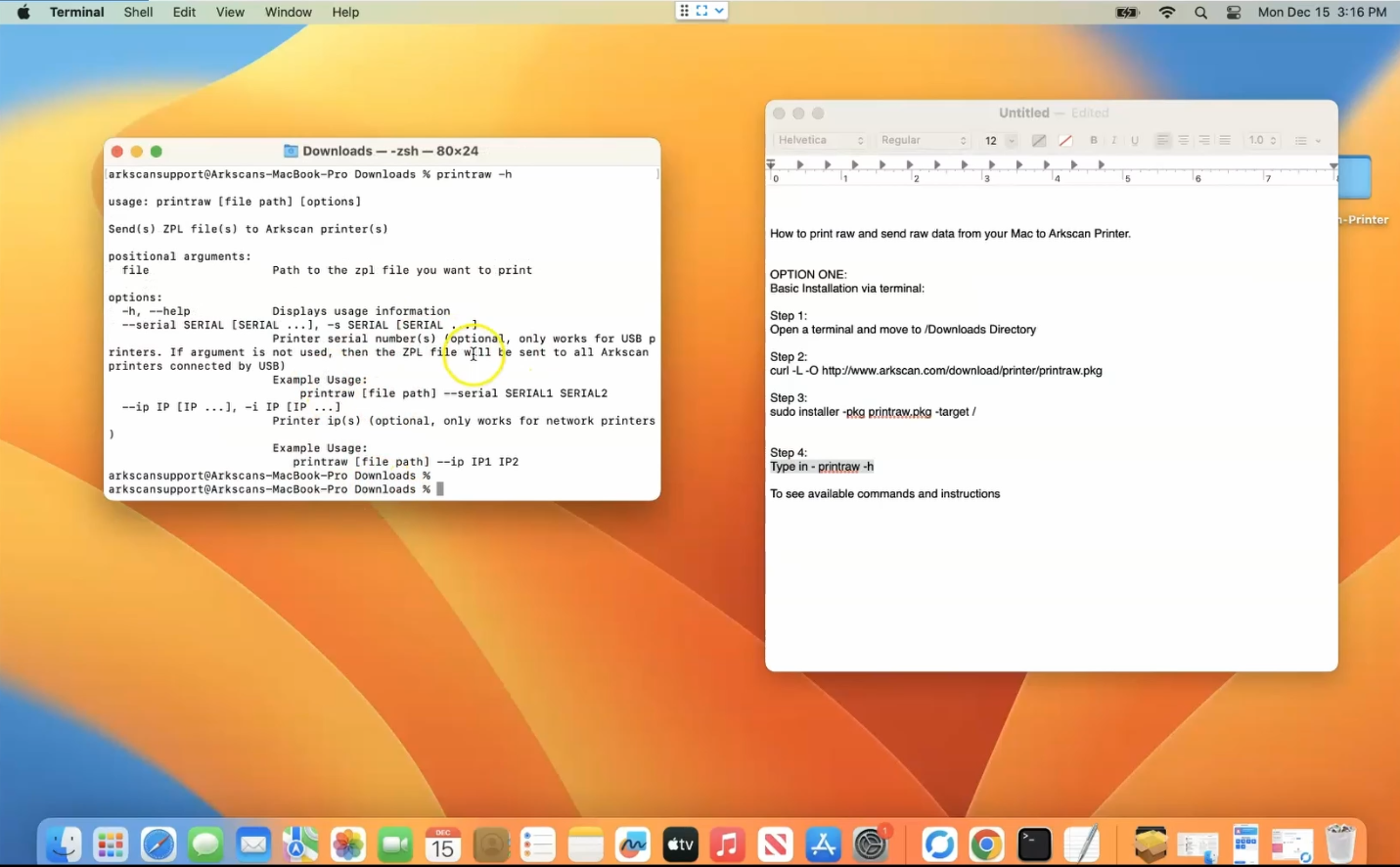Launch Safari from the Dock

pos(158,844)
